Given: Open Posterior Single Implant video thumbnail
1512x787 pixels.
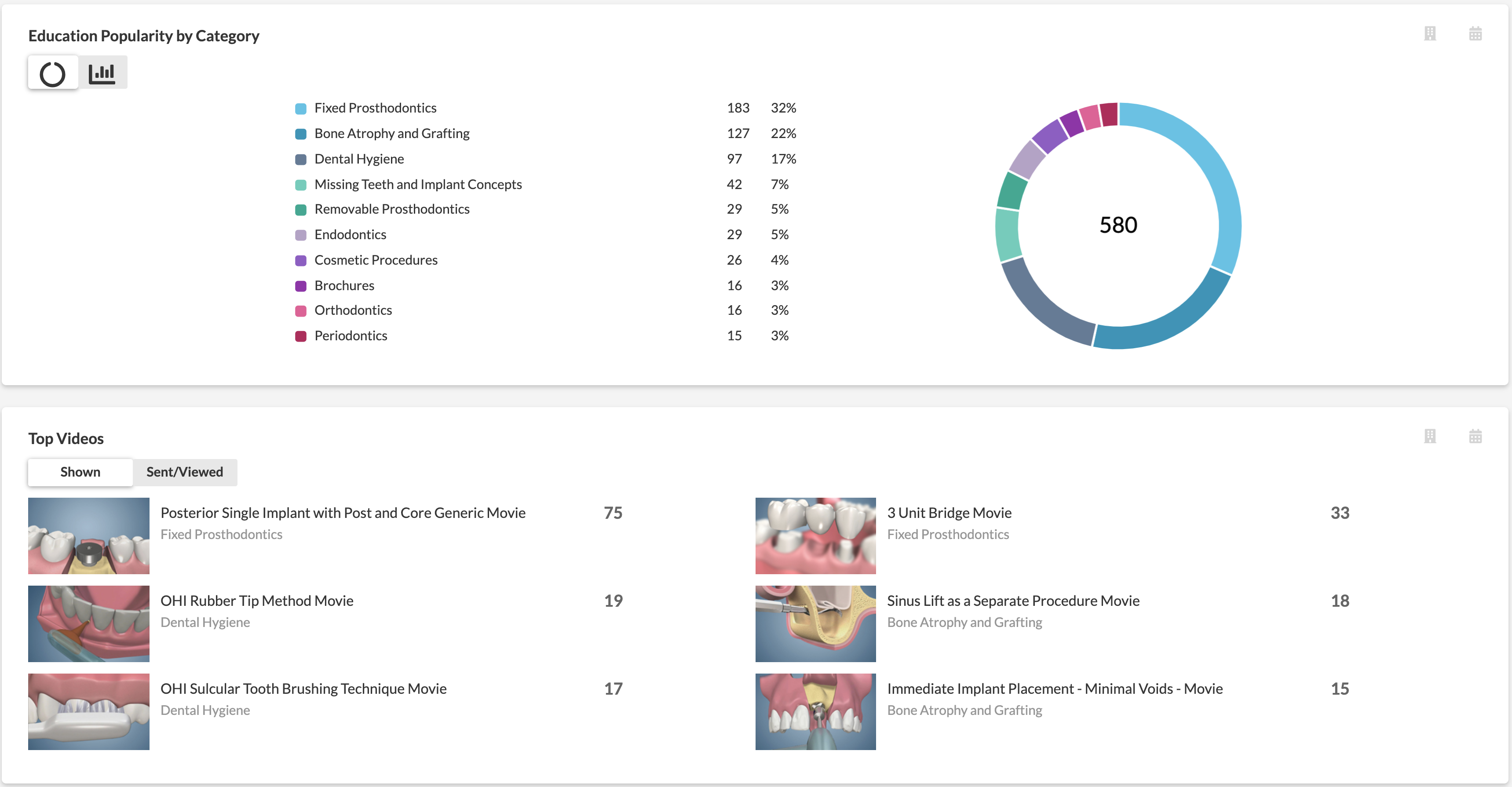Looking at the screenshot, I should tap(89, 536).
